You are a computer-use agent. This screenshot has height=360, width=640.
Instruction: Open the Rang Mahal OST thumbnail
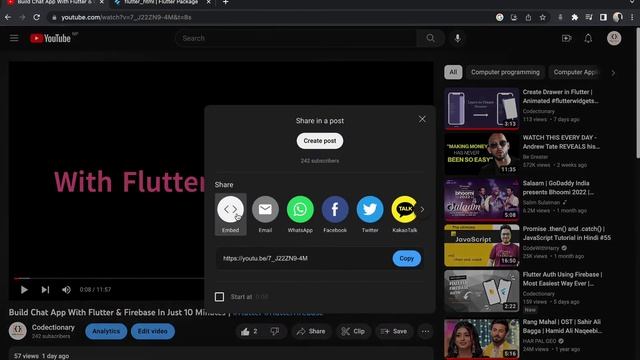(482, 339)
